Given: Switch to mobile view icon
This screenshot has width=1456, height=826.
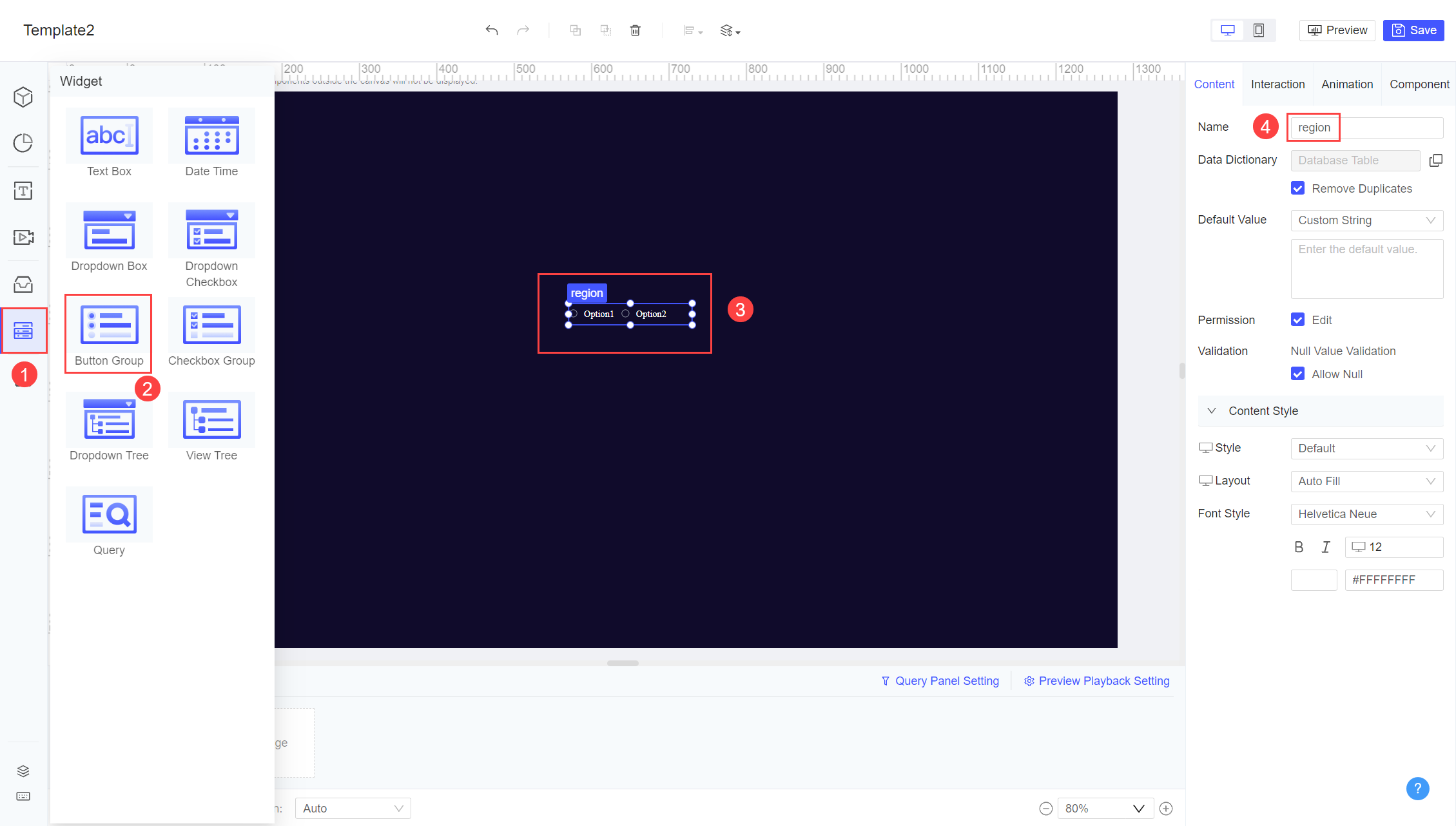Looking at the screenshot, I should 1259,30.
